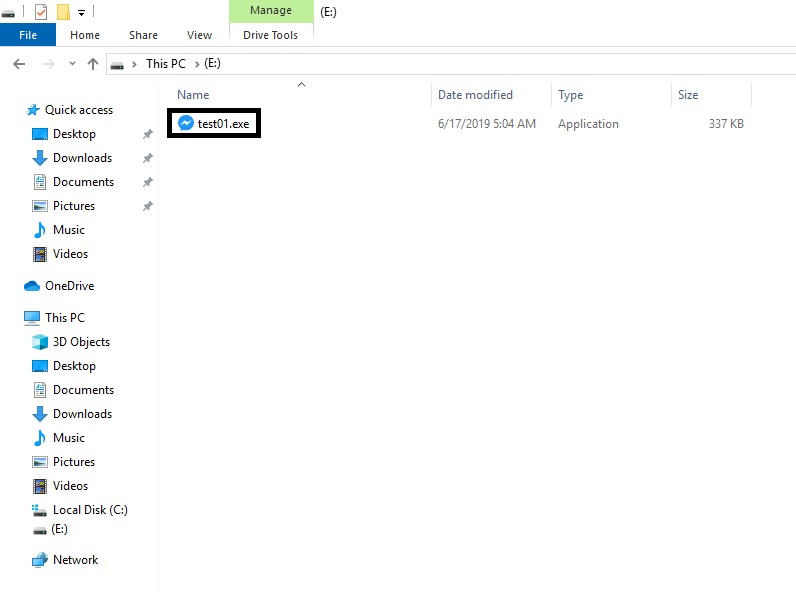Viewport: 796px width, 592px height.
Task: Open the recent locations dropdown
Action: point(72,63)
